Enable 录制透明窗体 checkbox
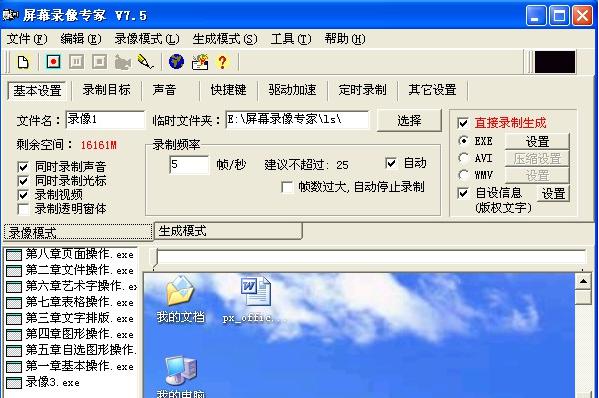The image size is (599, 398). [x=23, y=209]
